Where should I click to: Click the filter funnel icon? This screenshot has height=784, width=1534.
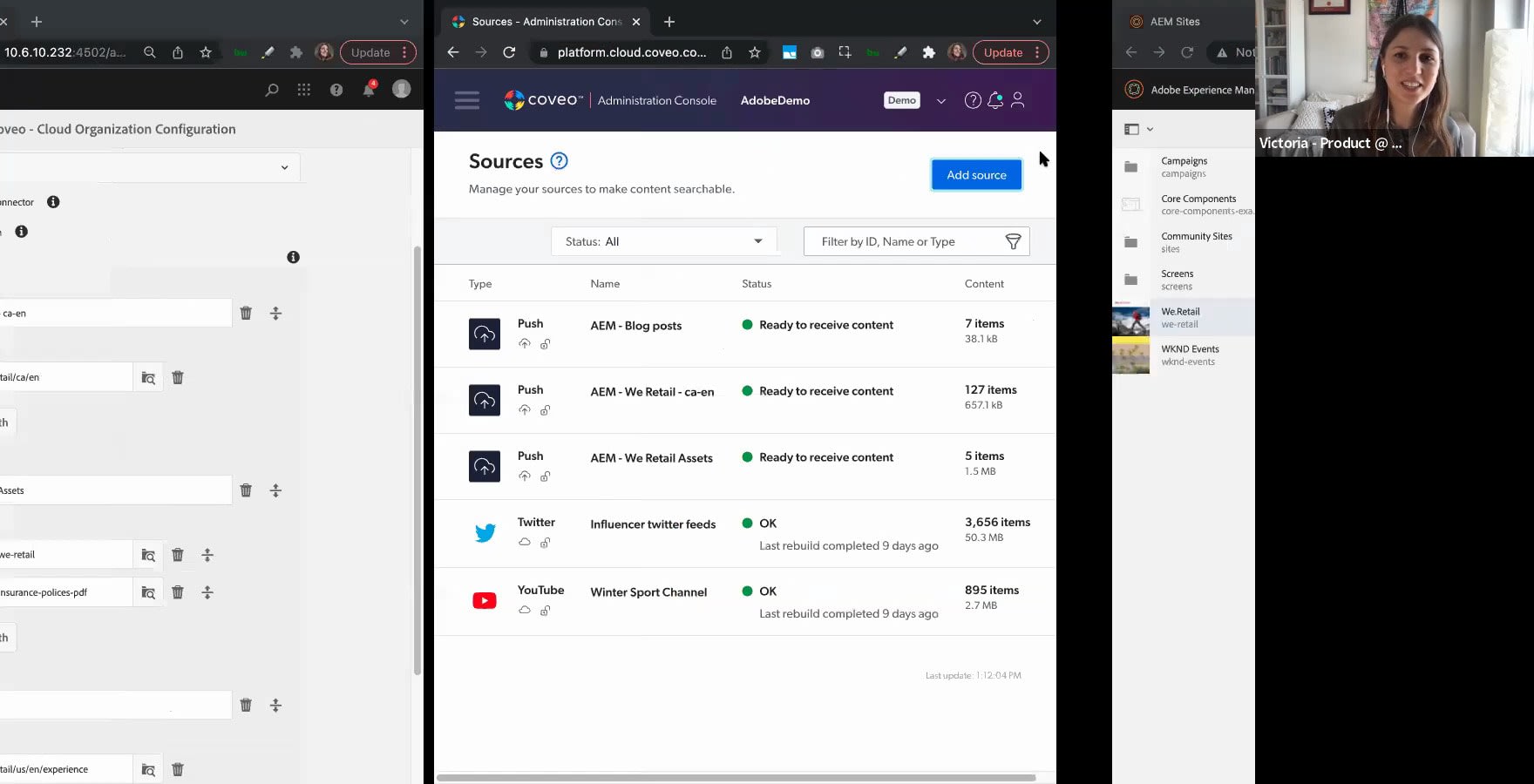1013,242
